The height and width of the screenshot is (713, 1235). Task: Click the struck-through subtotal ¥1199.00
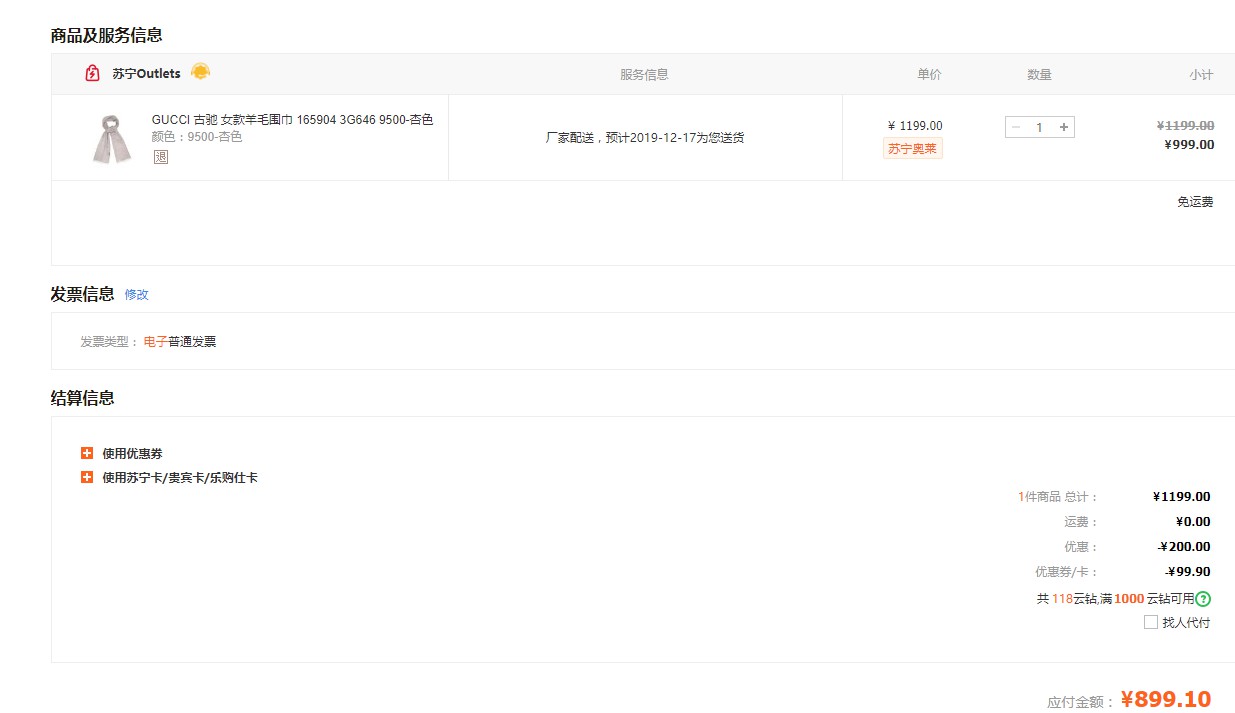tap(1185, 126)
